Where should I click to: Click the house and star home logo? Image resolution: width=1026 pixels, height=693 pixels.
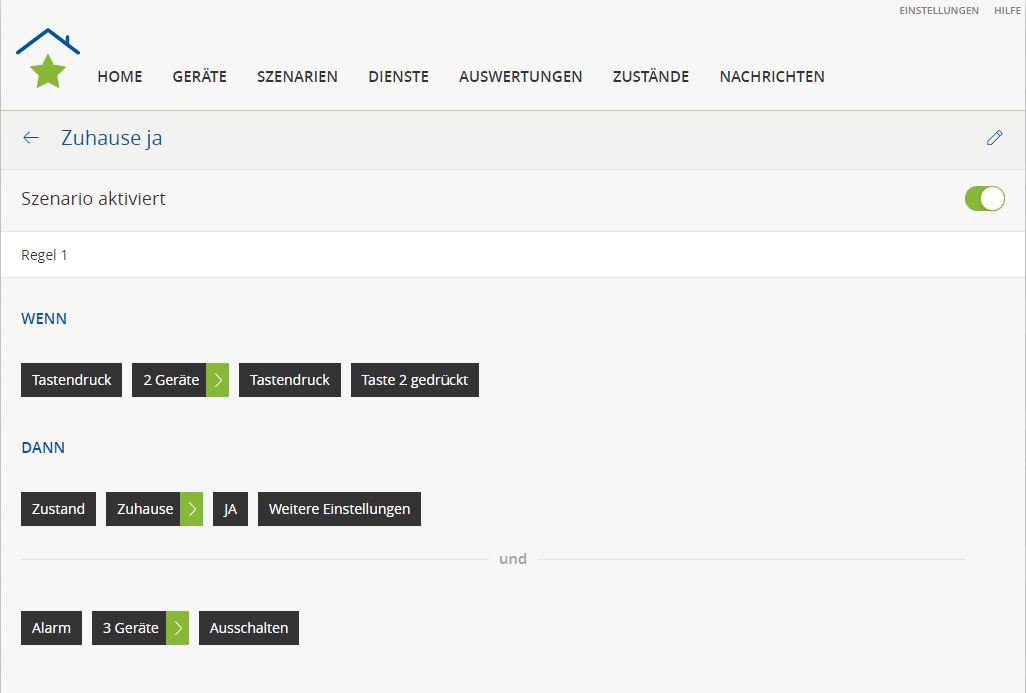[x=48, y=58]
